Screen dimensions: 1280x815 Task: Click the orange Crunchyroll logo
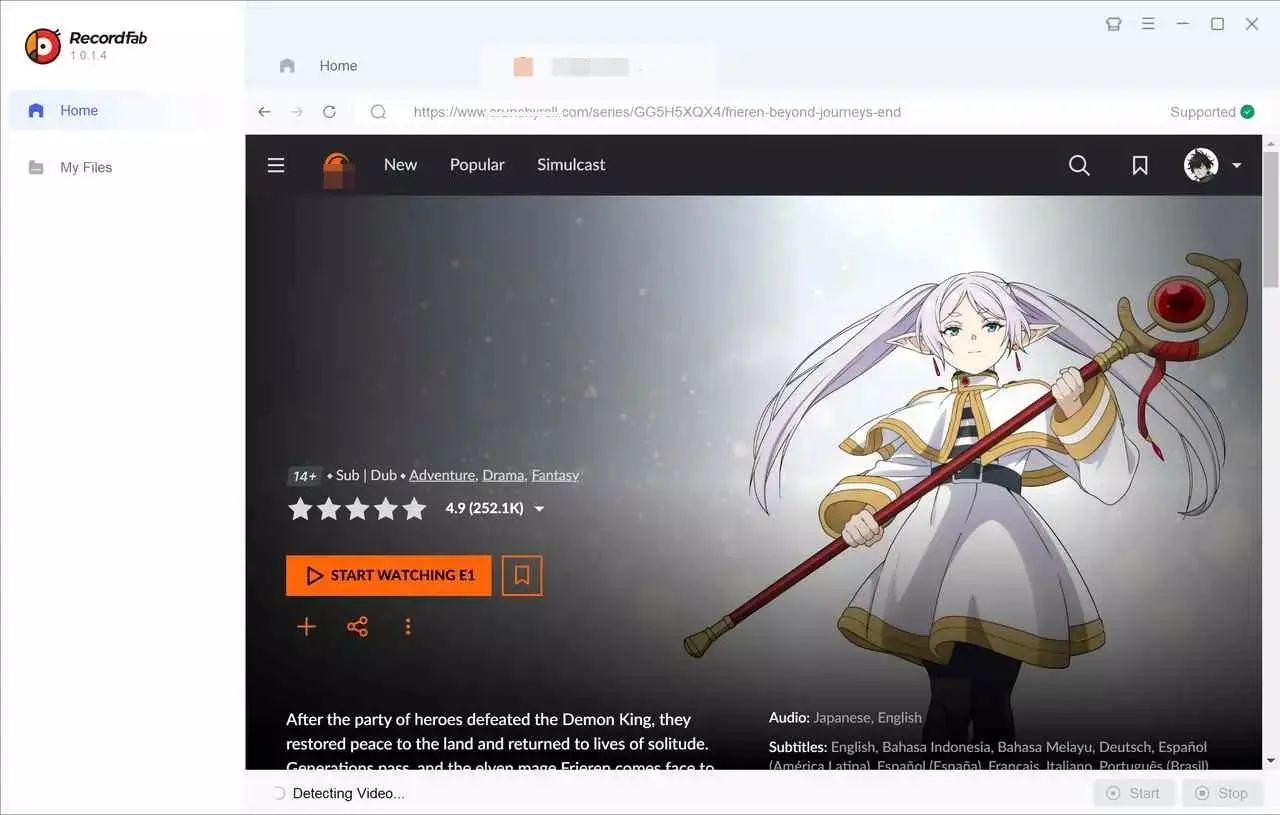coord(339,170)
